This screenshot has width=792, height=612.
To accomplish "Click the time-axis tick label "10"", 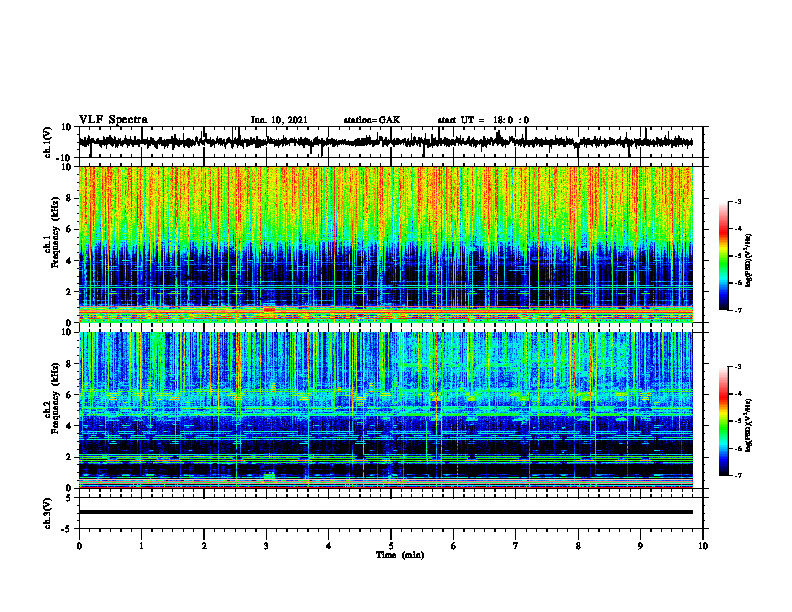I will (x=703, y=546).
